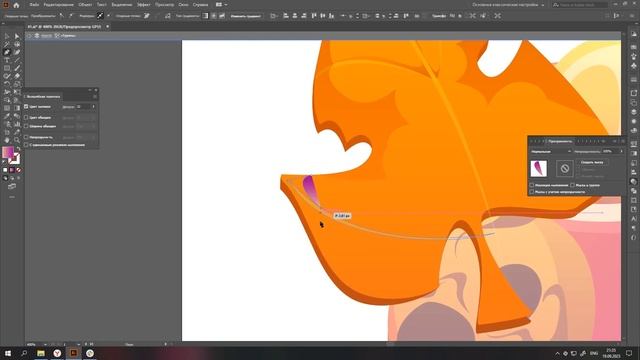640x360 pixels.
Task: Select the Eyedropper tool
Action: click(7, 116)
